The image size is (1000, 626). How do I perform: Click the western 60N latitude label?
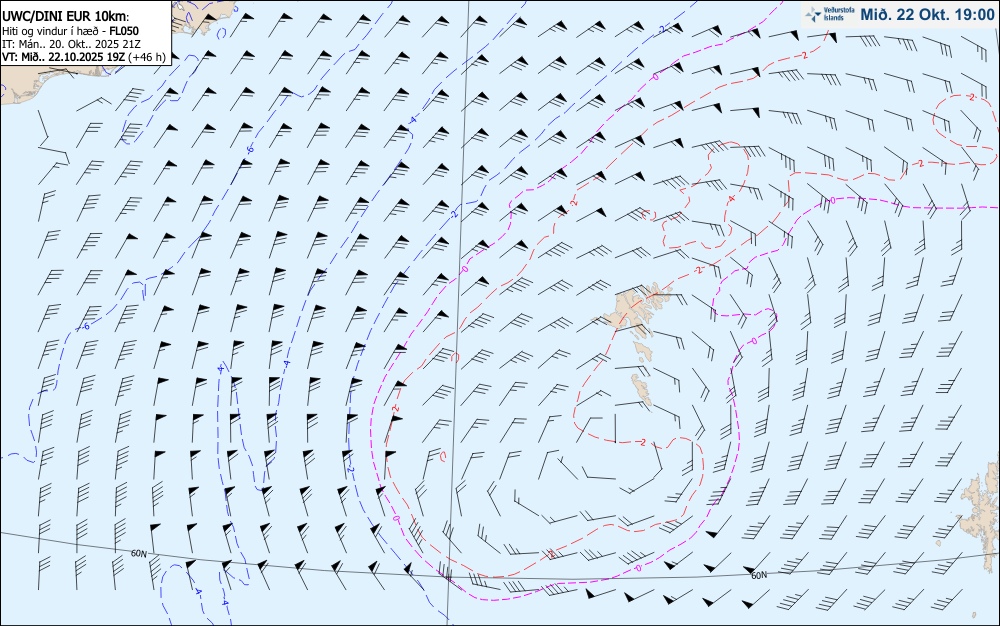point(138,553)
